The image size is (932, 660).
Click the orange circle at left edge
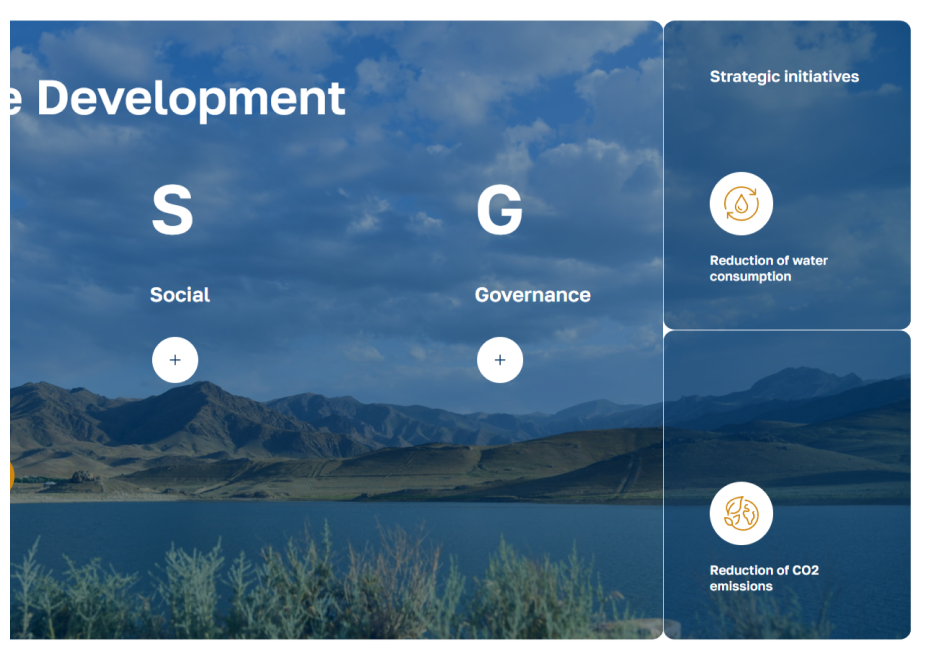coord(12,476)
